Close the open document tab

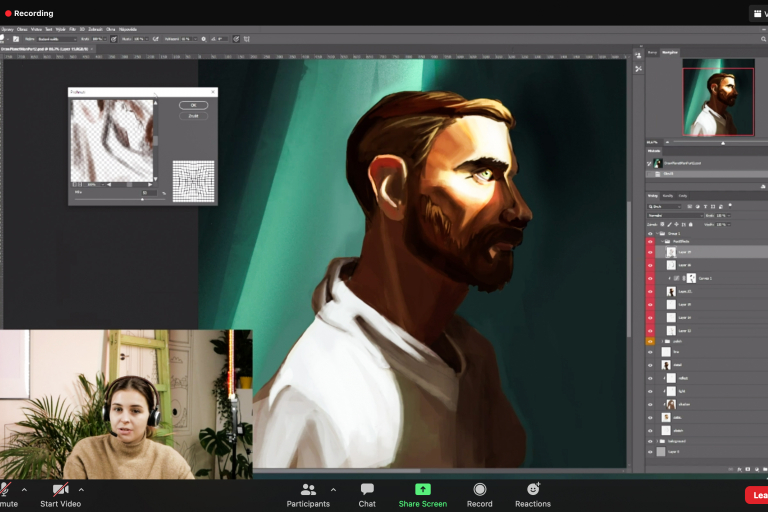click(92, 49)
